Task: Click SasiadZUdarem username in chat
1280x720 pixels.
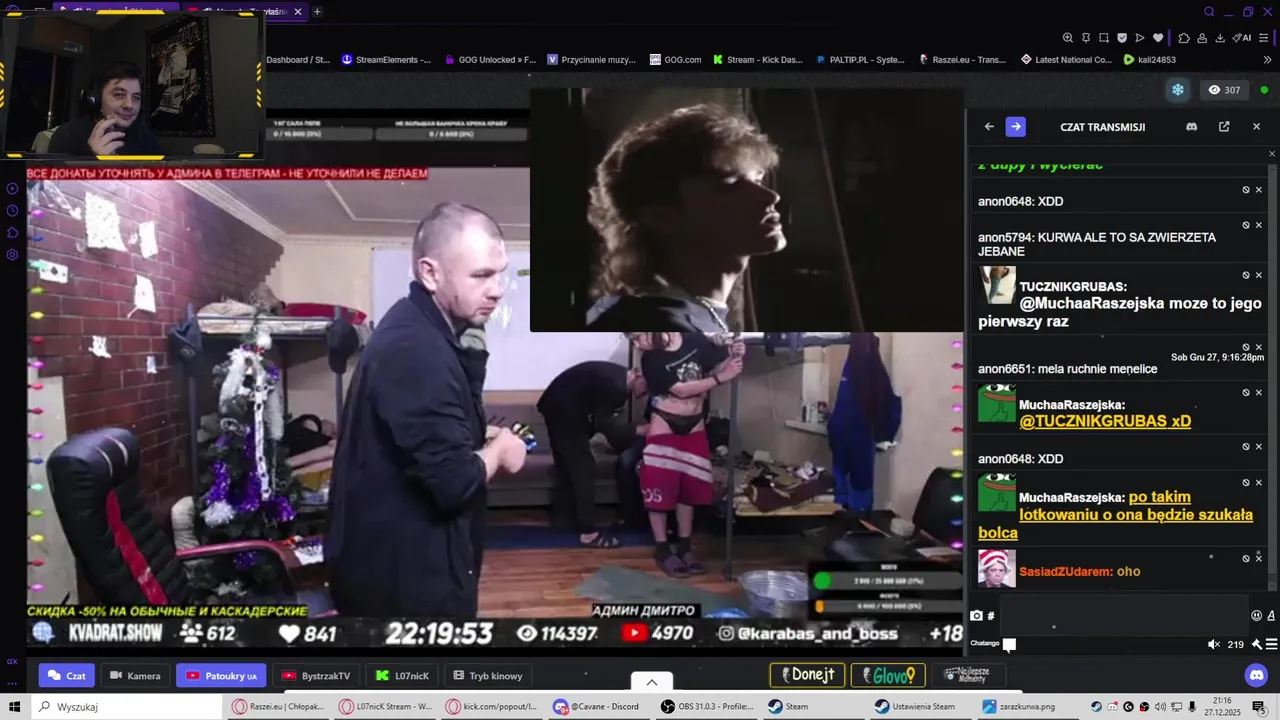Action: (1066, 572)
